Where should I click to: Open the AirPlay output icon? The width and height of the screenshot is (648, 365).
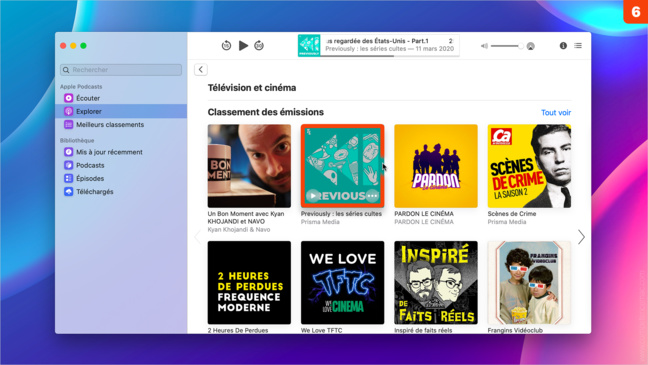(531, 46)
